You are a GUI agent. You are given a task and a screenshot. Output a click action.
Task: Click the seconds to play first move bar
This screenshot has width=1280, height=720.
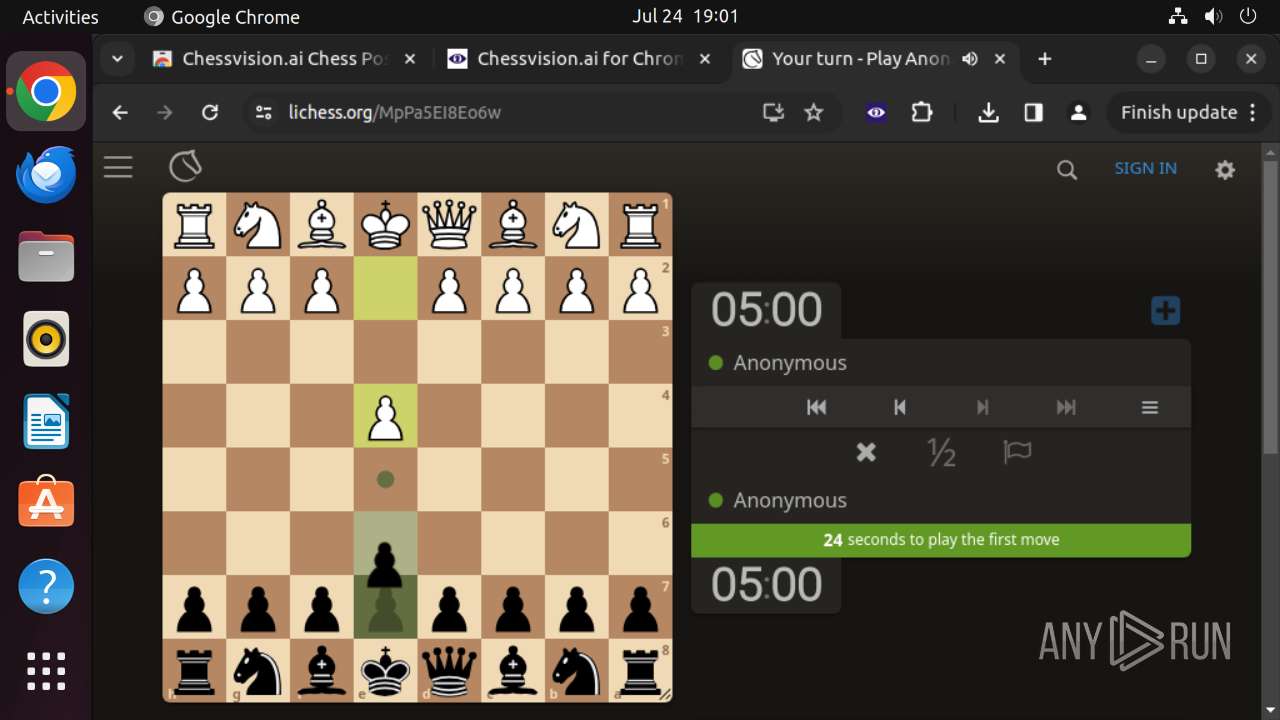coord(941,540)
